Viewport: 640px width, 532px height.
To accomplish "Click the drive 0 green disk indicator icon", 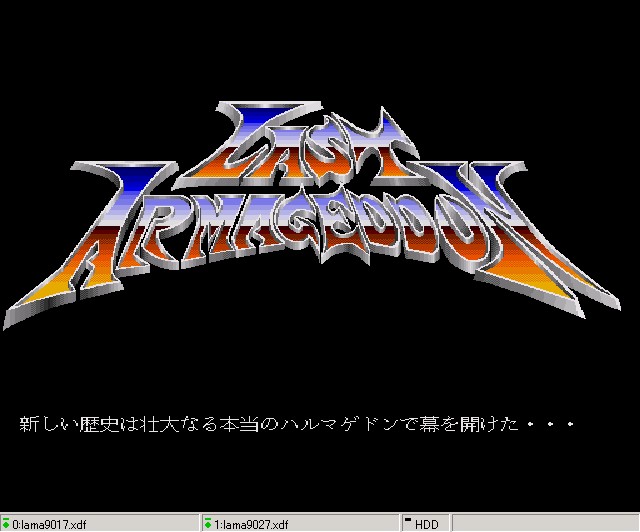I will 6,523.
